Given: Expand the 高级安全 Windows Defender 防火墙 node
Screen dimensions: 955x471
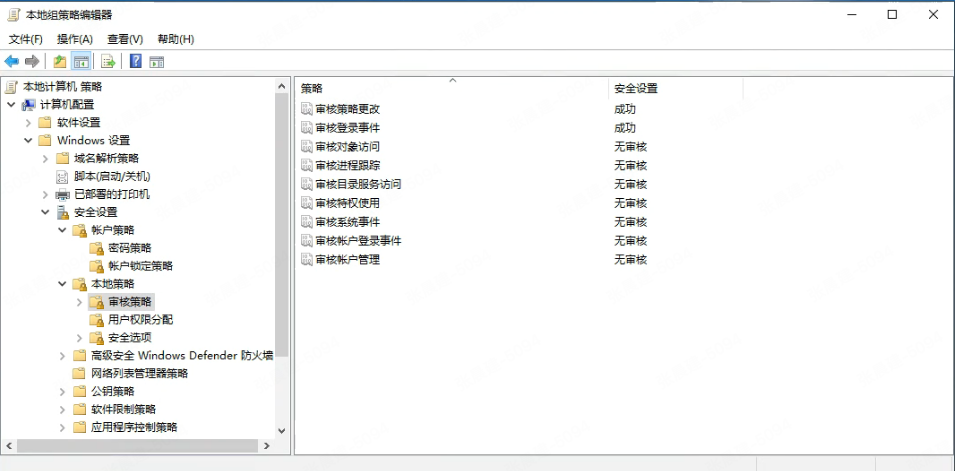Looking at the screenshot, I should pos(62,355).
